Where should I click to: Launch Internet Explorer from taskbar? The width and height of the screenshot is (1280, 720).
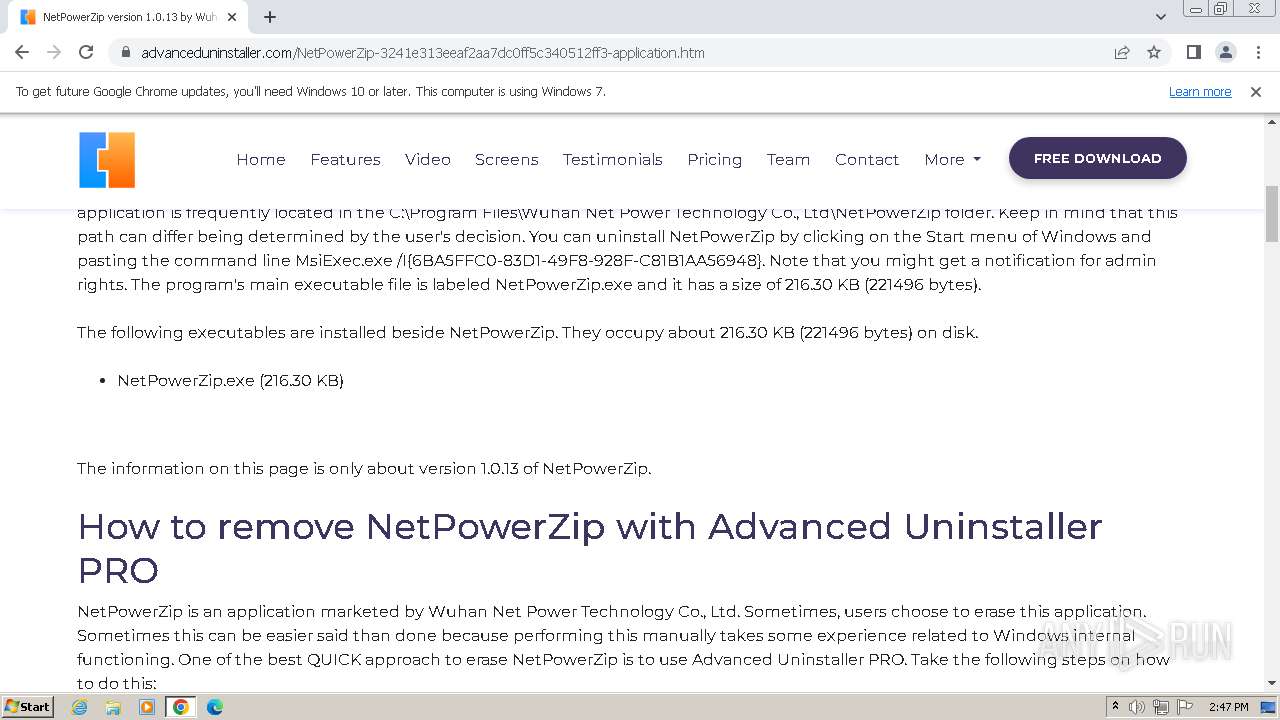click(80, 707)
